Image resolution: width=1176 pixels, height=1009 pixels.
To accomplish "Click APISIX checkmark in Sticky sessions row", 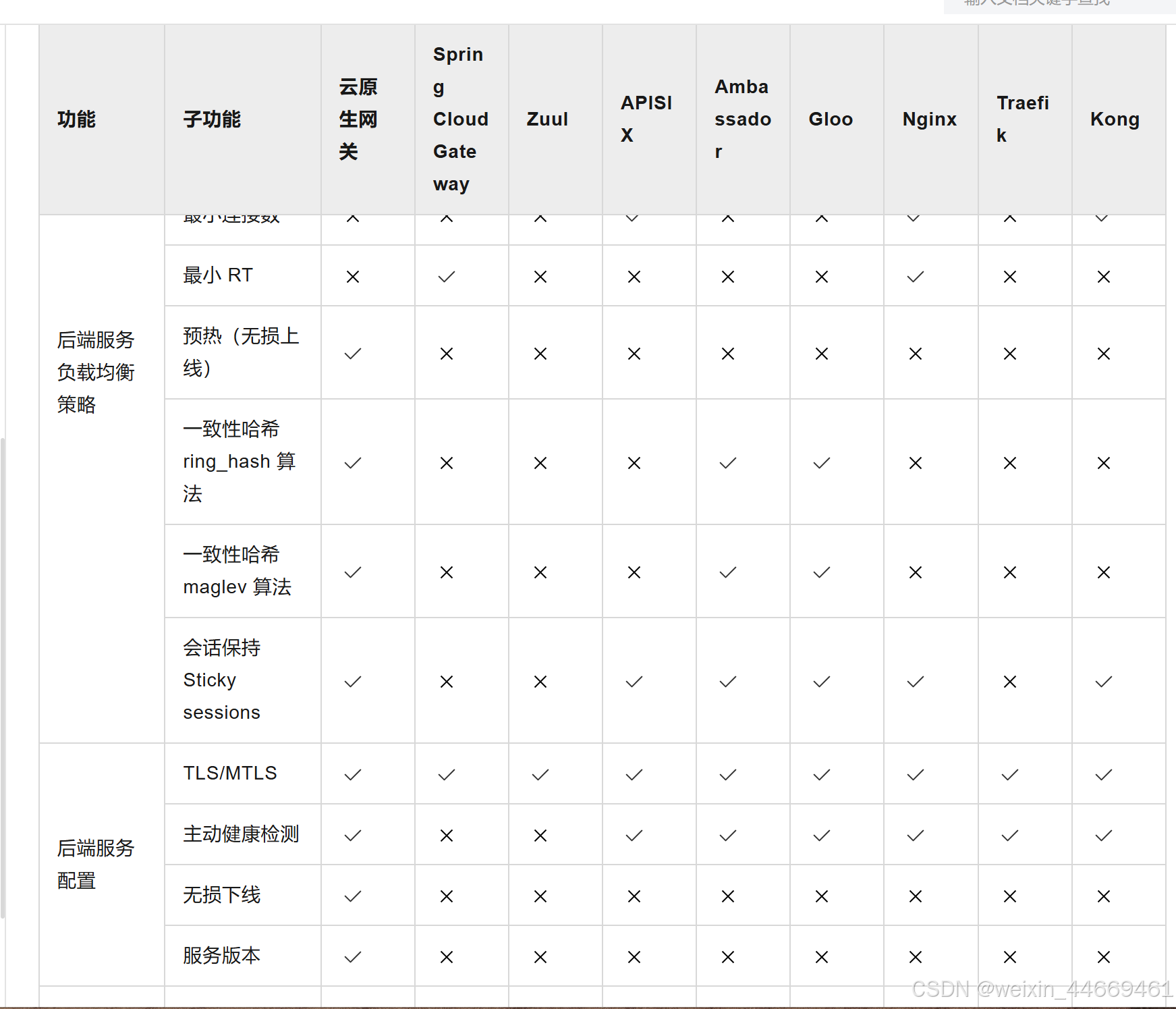I will (634, 682).
